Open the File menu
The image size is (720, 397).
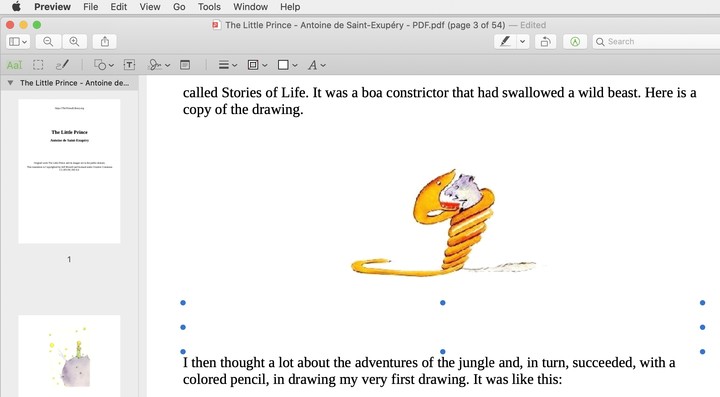tap(90, 7)
